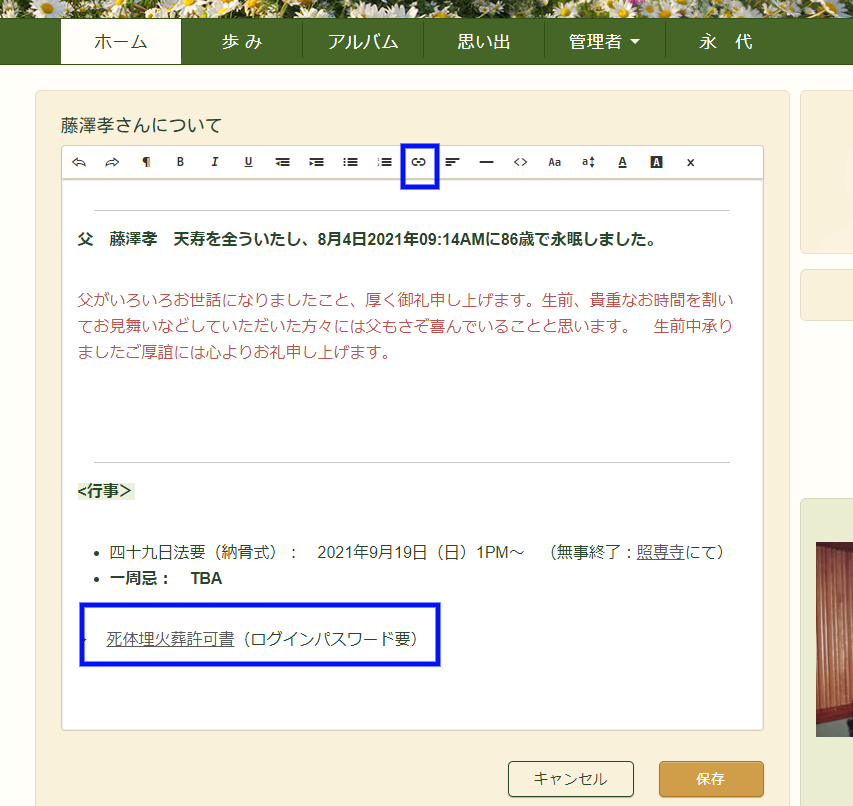The image size is (853, 806).
Task: Insert a bulleted list
Action: pyautogui.click(x=350, y=162)
